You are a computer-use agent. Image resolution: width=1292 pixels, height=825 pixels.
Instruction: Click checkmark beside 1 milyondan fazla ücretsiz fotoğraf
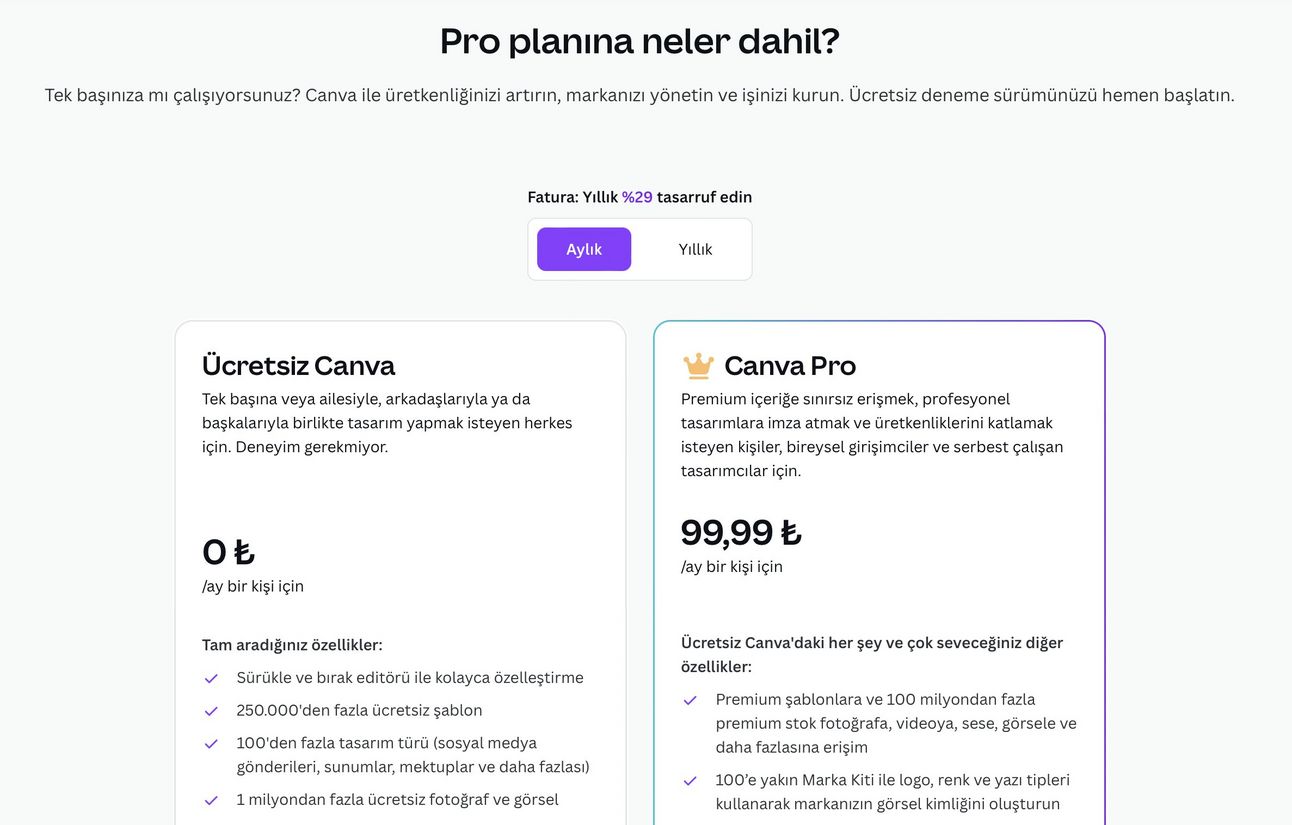[x=211, y=800]
